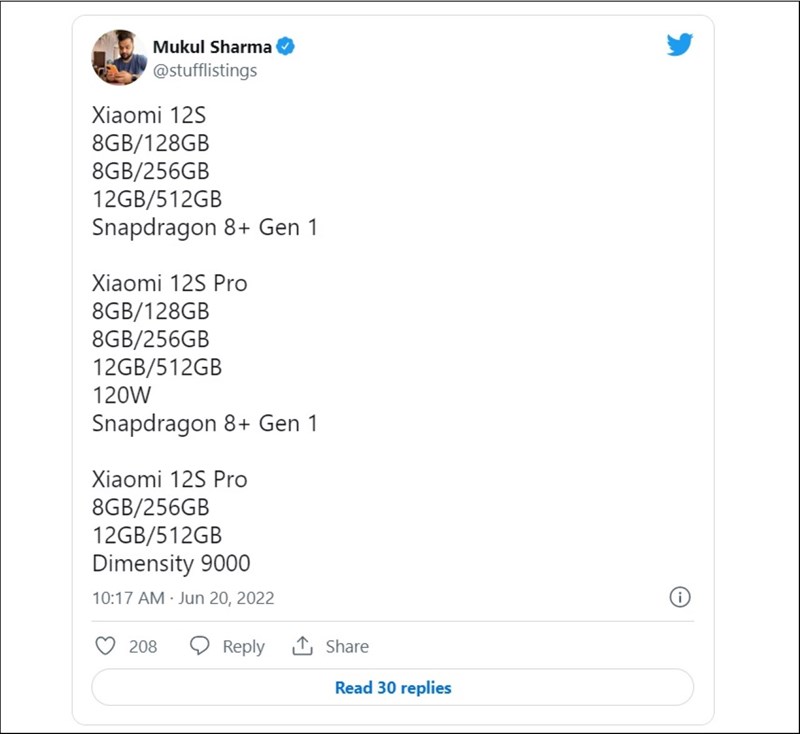Image resolution: width=800 pixels, height=734 pixels.
Task: Click the Dimensity 9000 text
Action: pos(171,563)
